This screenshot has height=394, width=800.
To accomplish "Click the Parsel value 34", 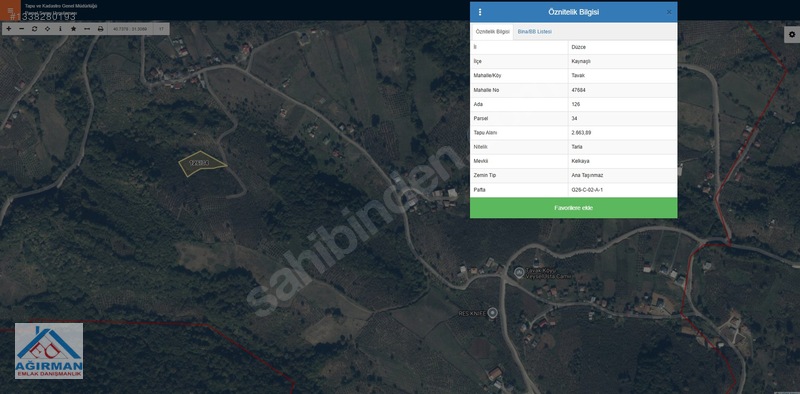I will tap(622, 118).
